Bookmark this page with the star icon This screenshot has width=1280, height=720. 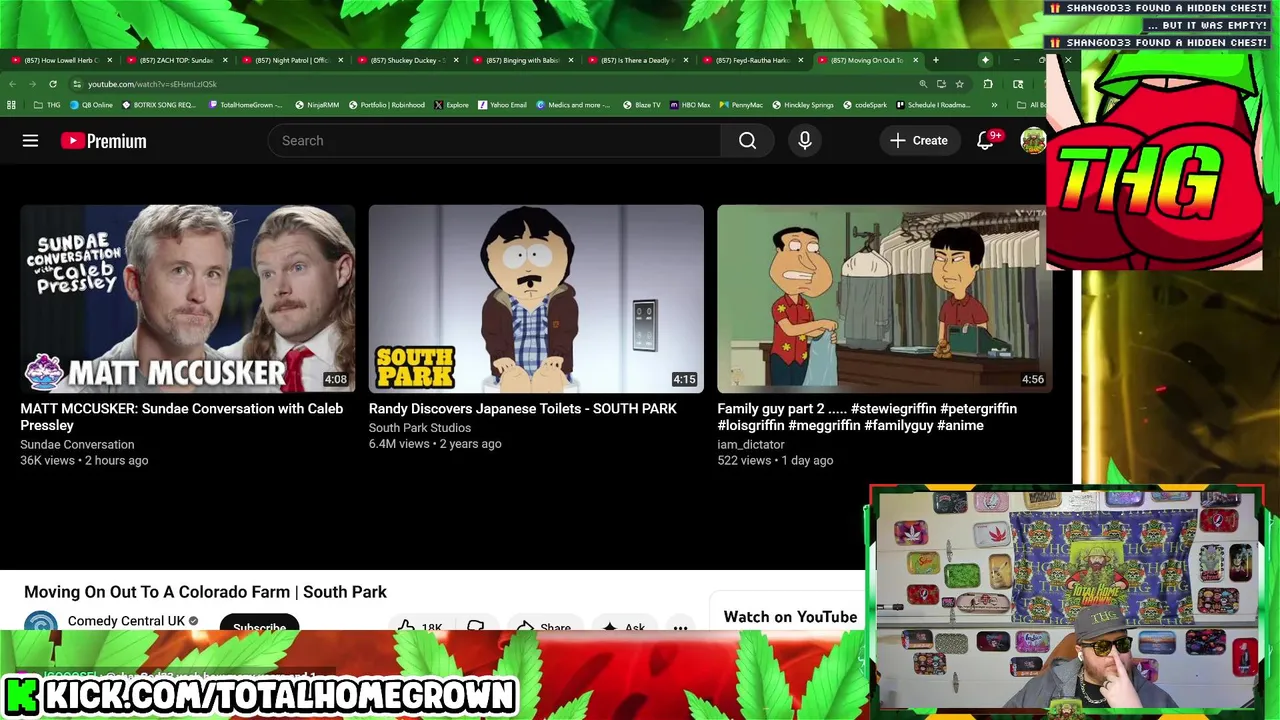[959, 84]
